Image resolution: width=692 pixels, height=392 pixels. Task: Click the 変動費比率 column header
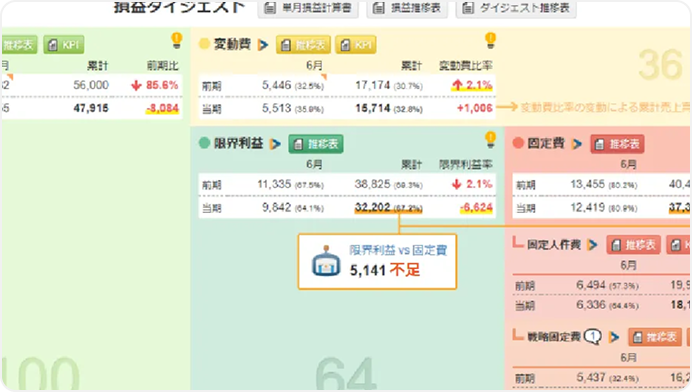coord(466,66)
